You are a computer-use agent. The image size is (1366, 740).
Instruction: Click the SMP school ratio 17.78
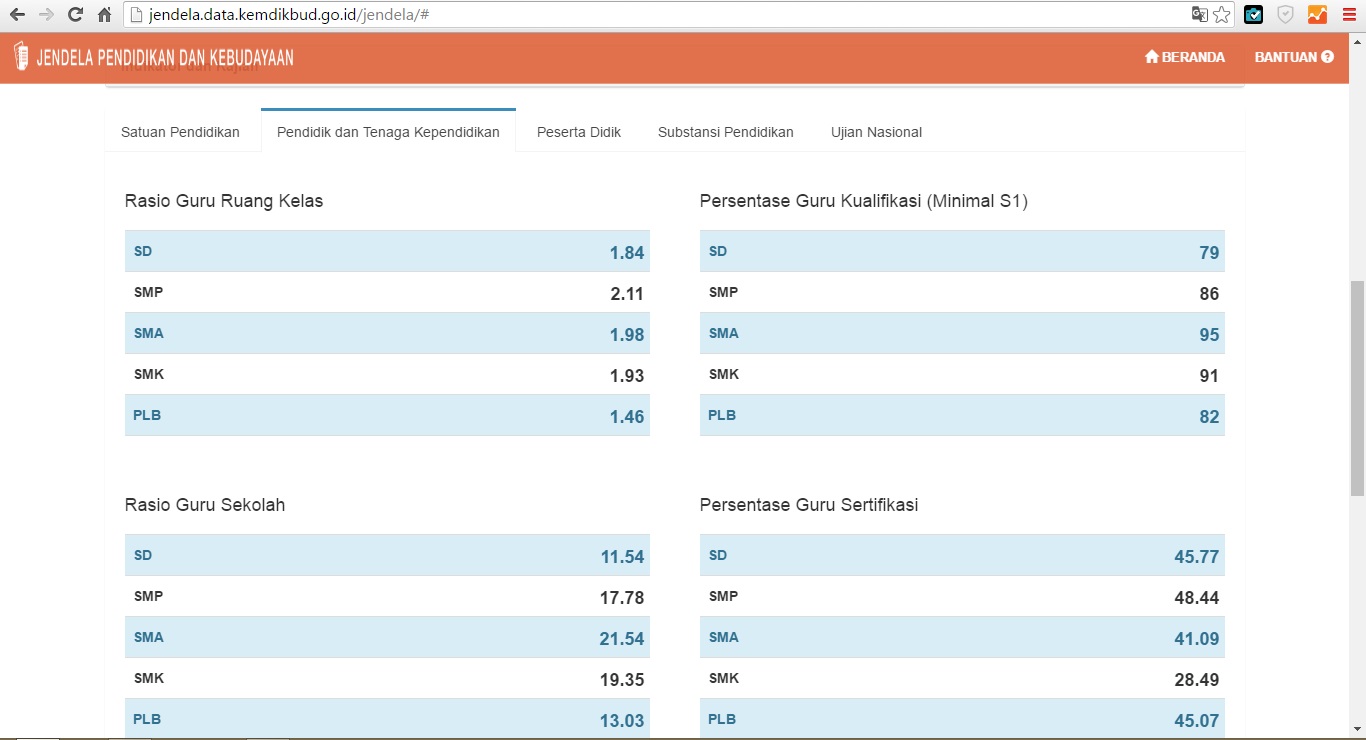tap(622, 598)
